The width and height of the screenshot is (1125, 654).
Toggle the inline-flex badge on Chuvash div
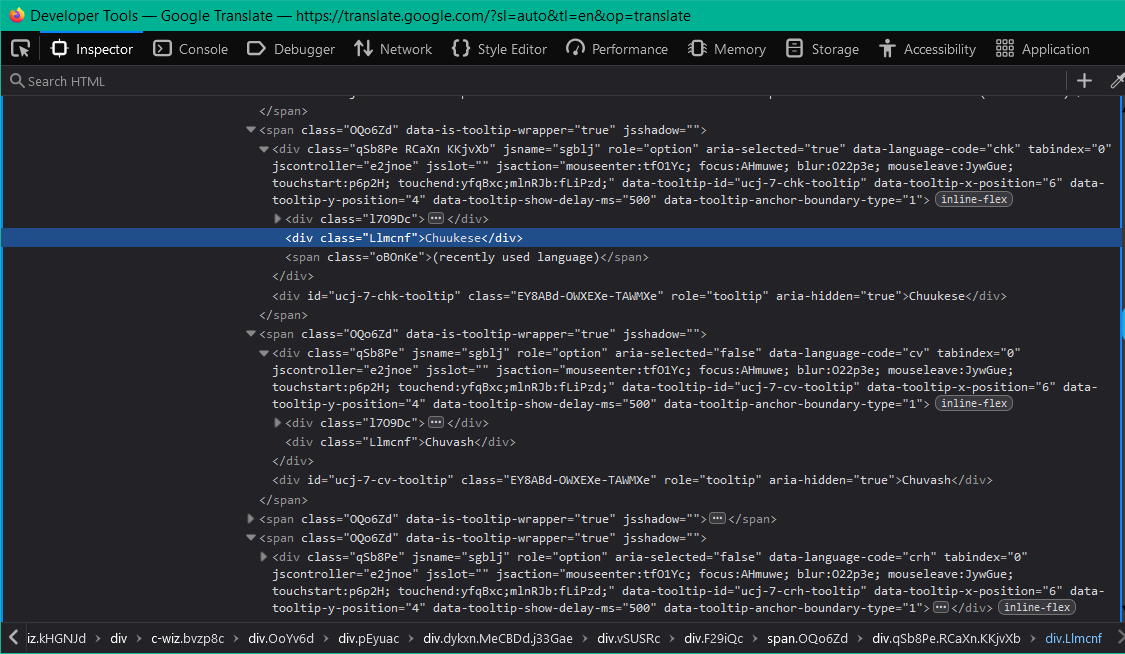tap(973, 404)
